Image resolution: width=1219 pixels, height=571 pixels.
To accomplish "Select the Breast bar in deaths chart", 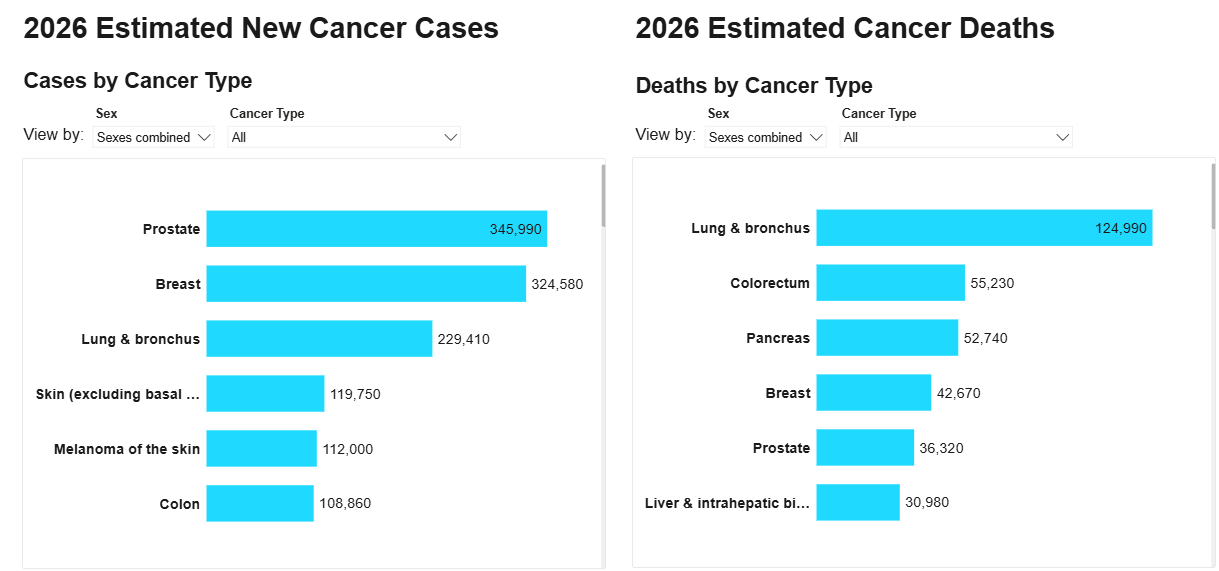I will (x=873, y=393).
